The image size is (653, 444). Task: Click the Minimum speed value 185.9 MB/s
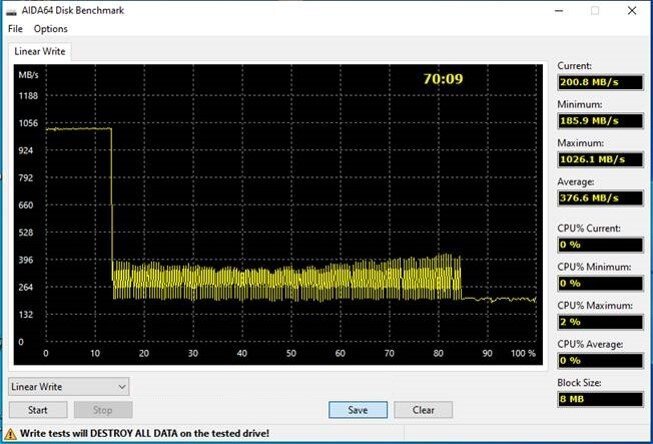(600, 121)
